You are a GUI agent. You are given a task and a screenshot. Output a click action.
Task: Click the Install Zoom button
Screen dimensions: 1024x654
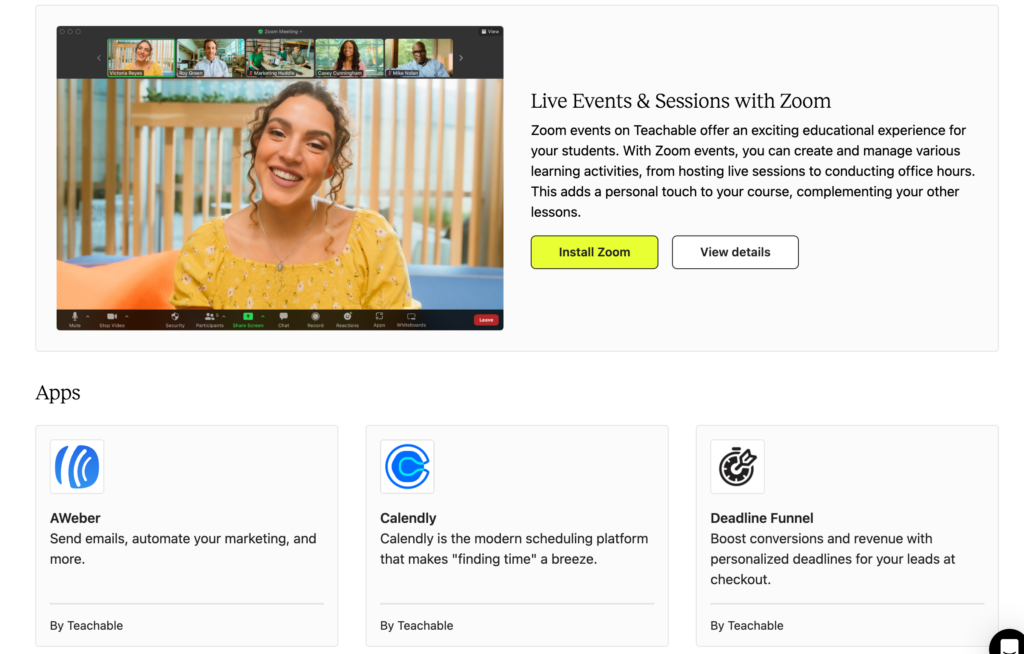(x=594, y=252)
